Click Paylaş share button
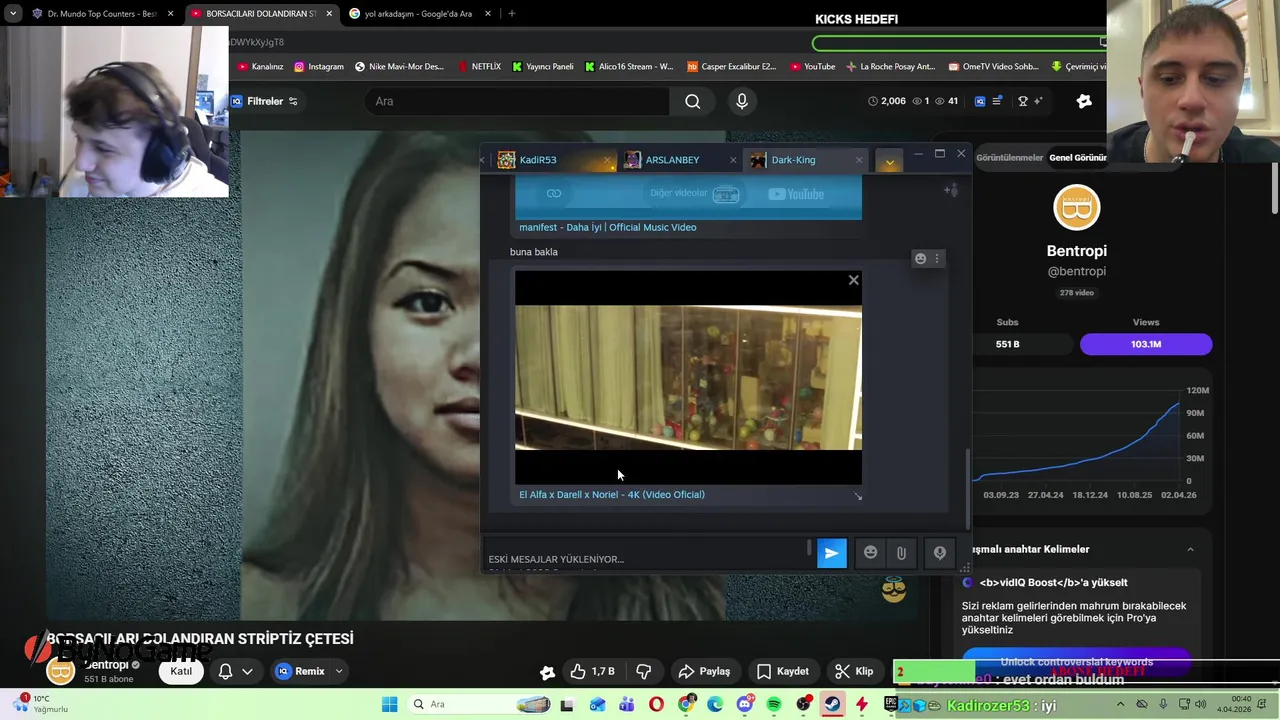This screenshot has width=1280, height=720. [704, 671]
